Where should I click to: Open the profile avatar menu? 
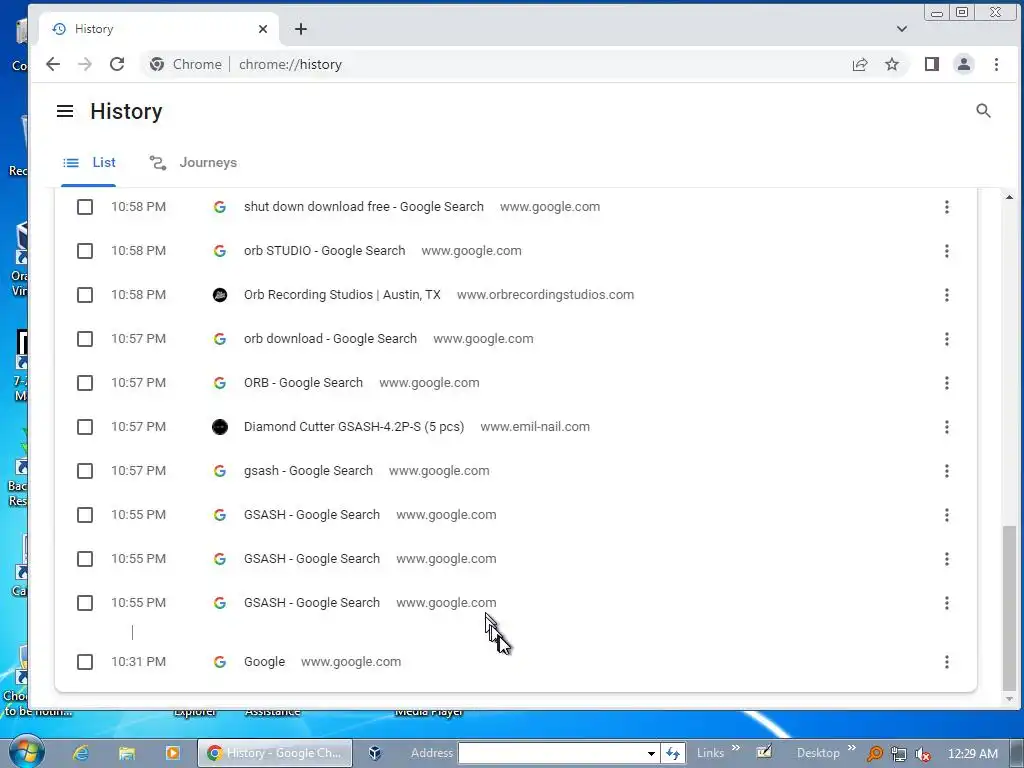(x=964, y=64)
